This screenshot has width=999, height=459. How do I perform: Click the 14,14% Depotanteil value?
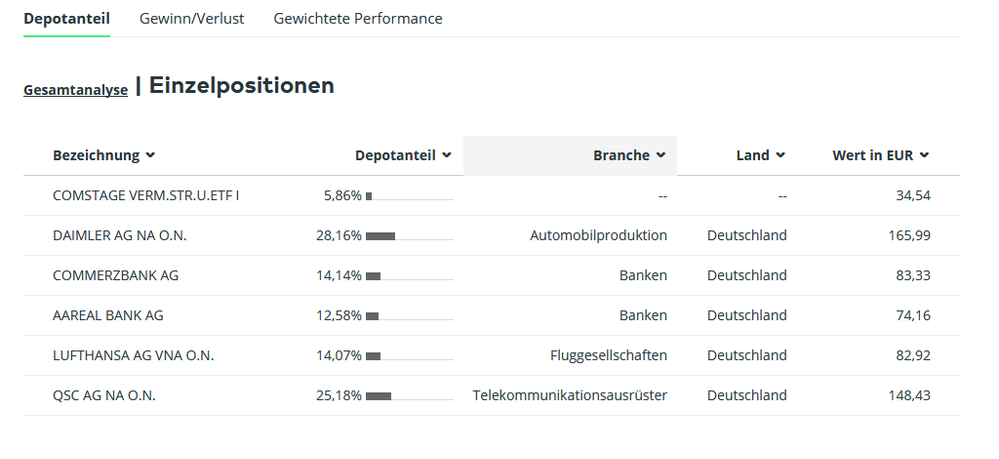point(339,275)
